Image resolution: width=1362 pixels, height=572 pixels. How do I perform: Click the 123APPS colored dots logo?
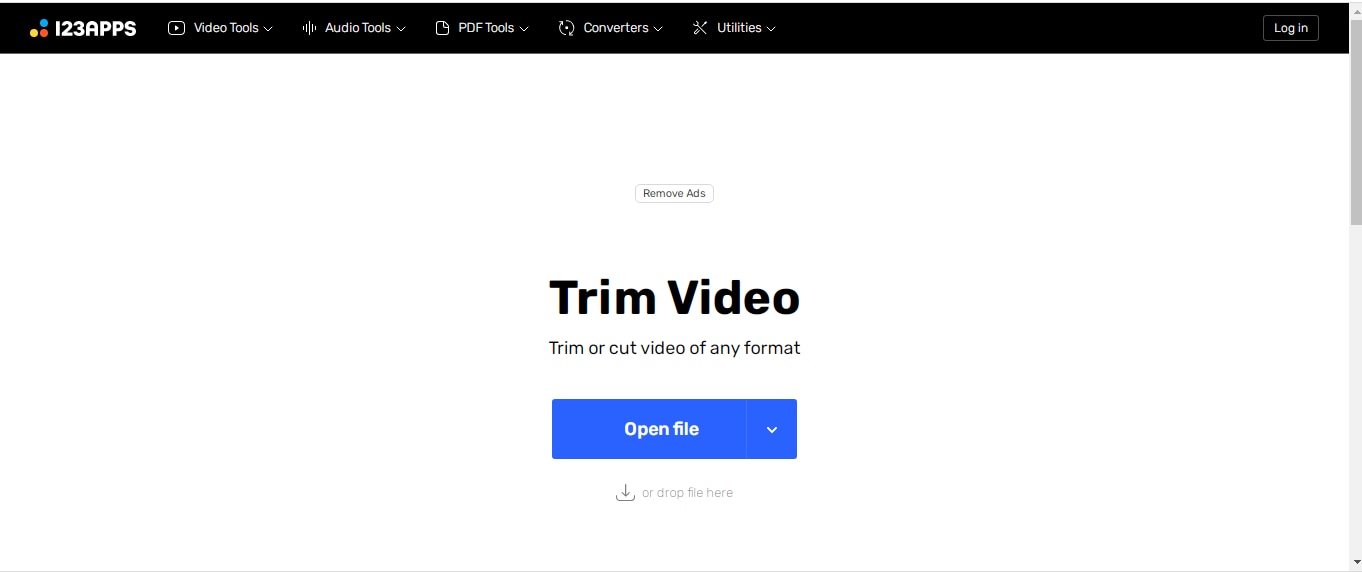coord(39,28)
